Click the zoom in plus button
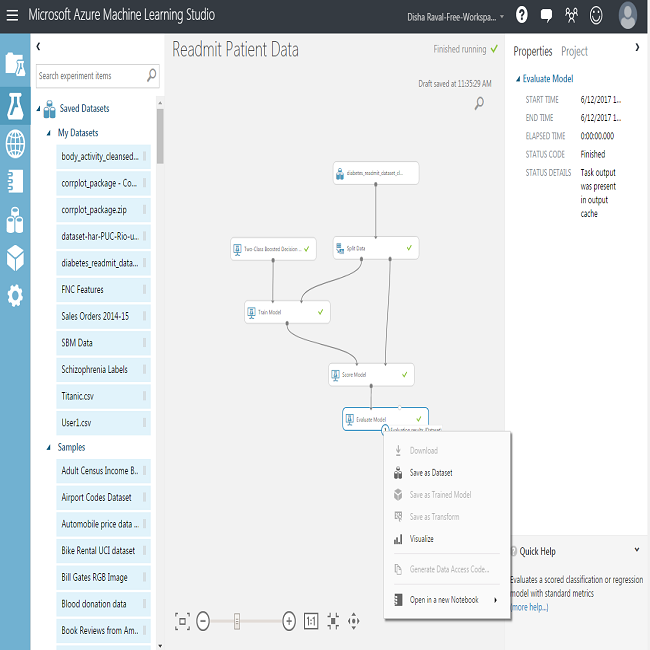 pyautogui.click(x=289, y=621)
